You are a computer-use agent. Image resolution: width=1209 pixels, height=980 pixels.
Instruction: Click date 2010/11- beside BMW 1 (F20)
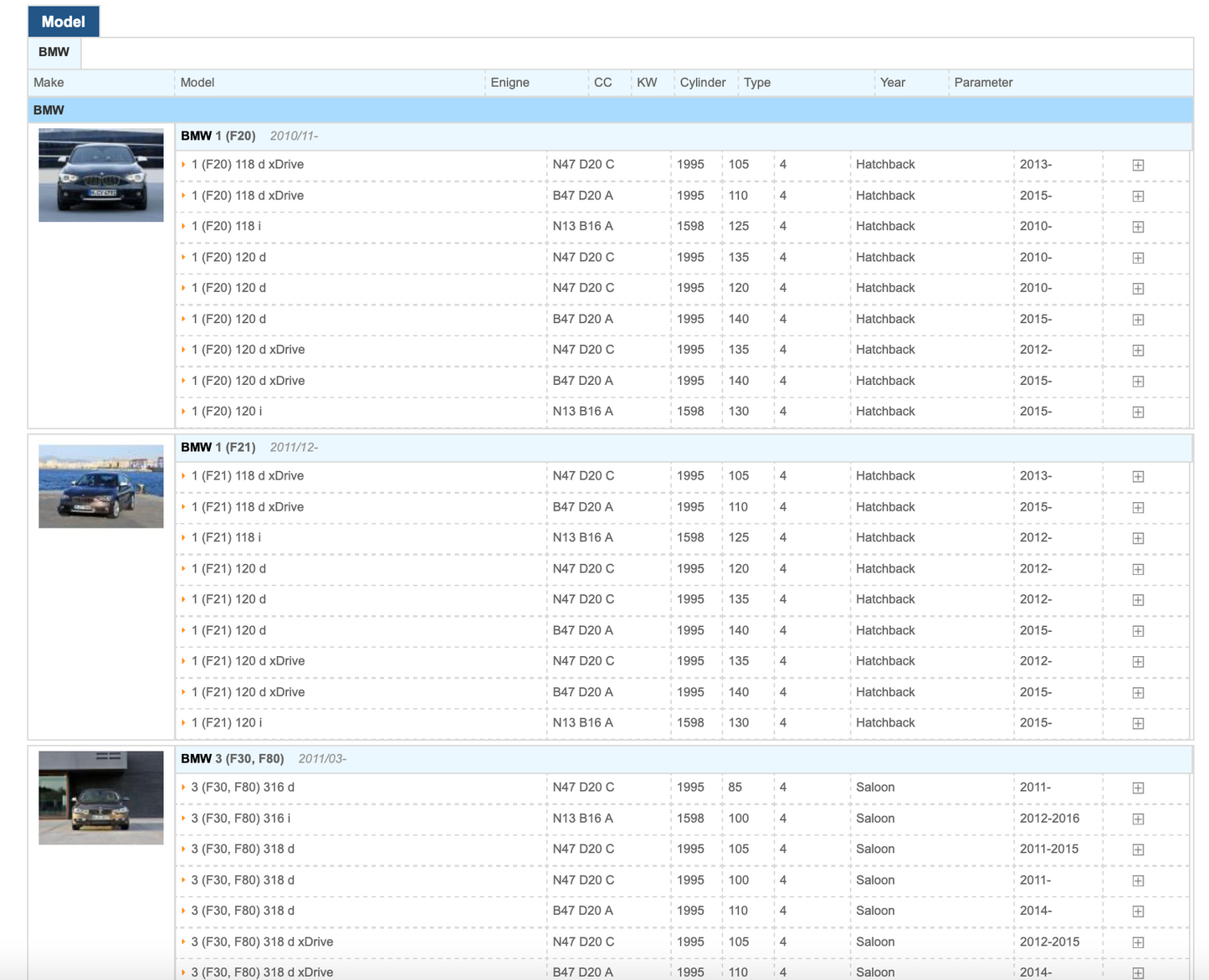(x=294, y=136)
